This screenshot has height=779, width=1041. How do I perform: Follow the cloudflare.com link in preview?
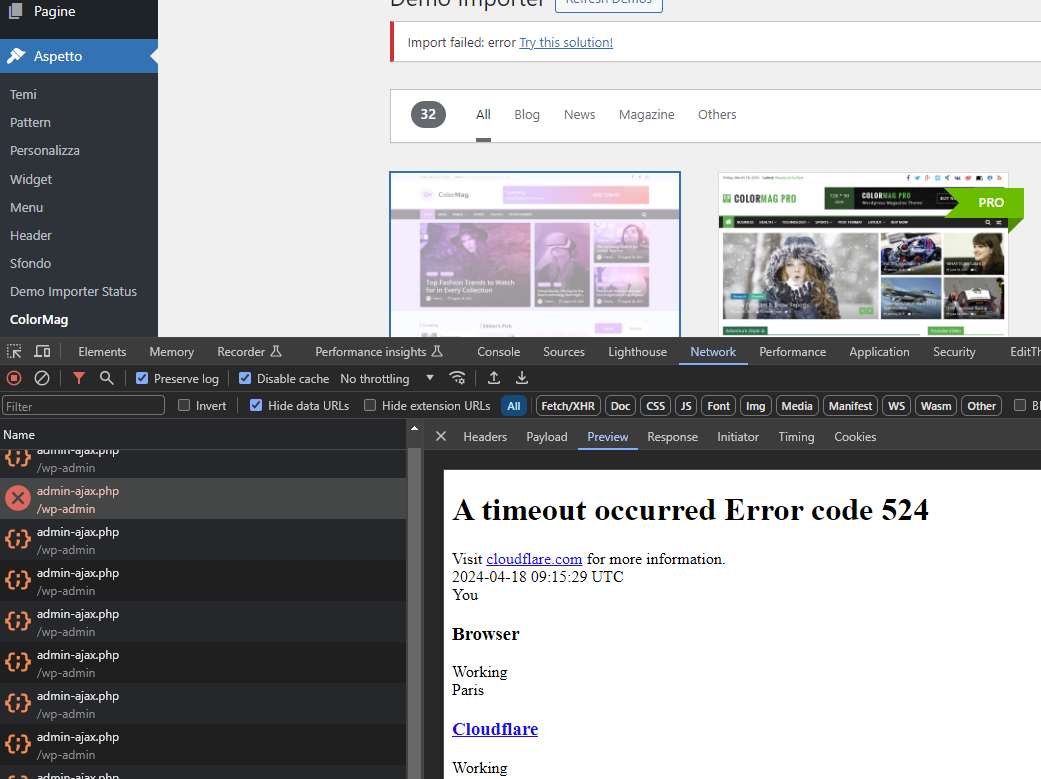point(534,559)
